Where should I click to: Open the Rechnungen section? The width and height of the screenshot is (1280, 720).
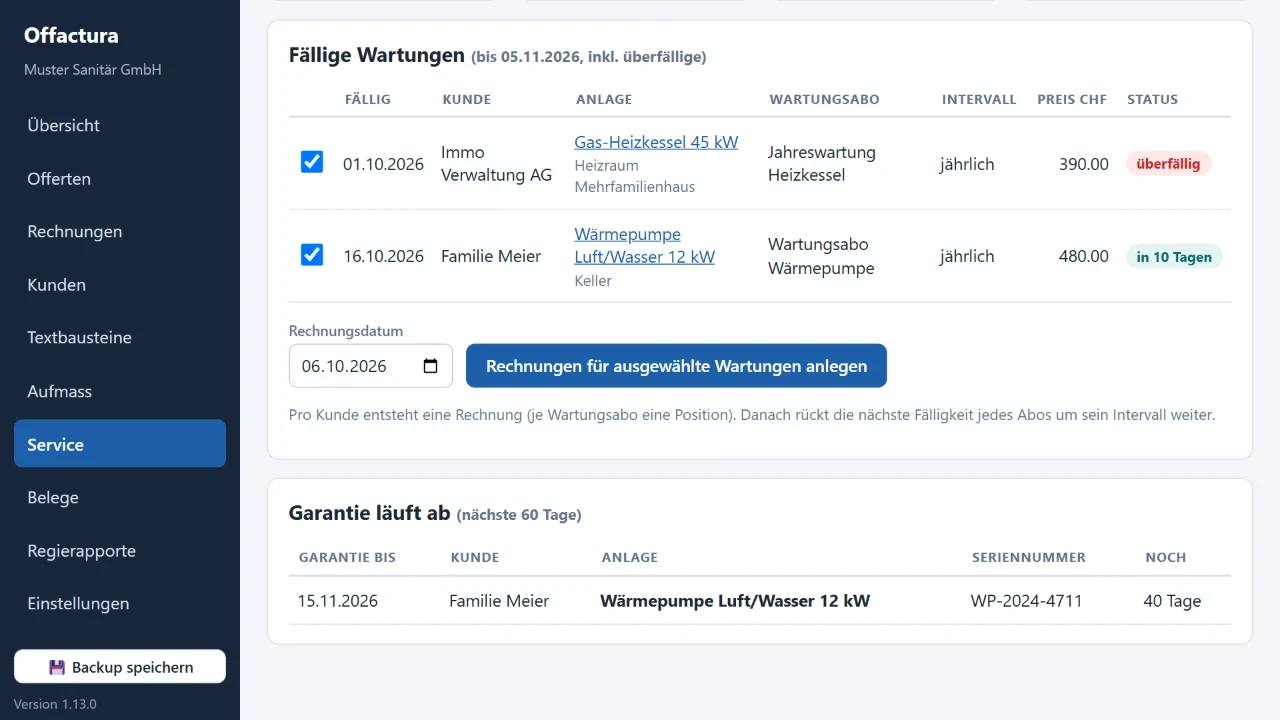point(120,232)
